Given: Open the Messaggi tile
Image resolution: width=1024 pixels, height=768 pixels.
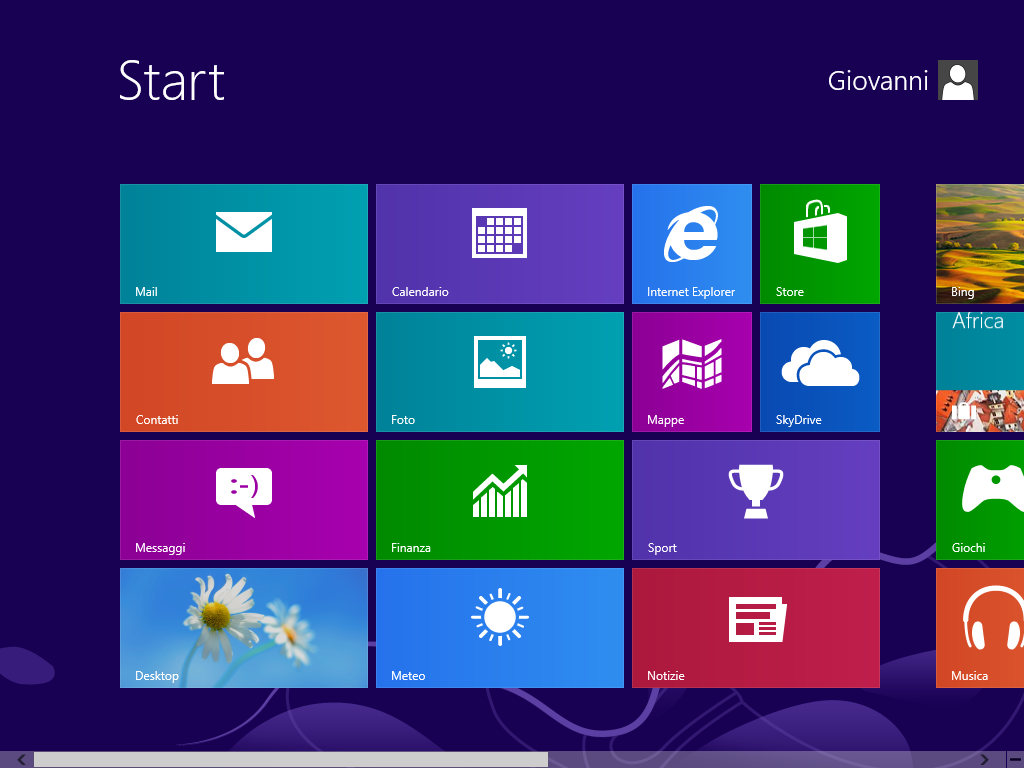Looking at the screenshot, I should point(244,500).
